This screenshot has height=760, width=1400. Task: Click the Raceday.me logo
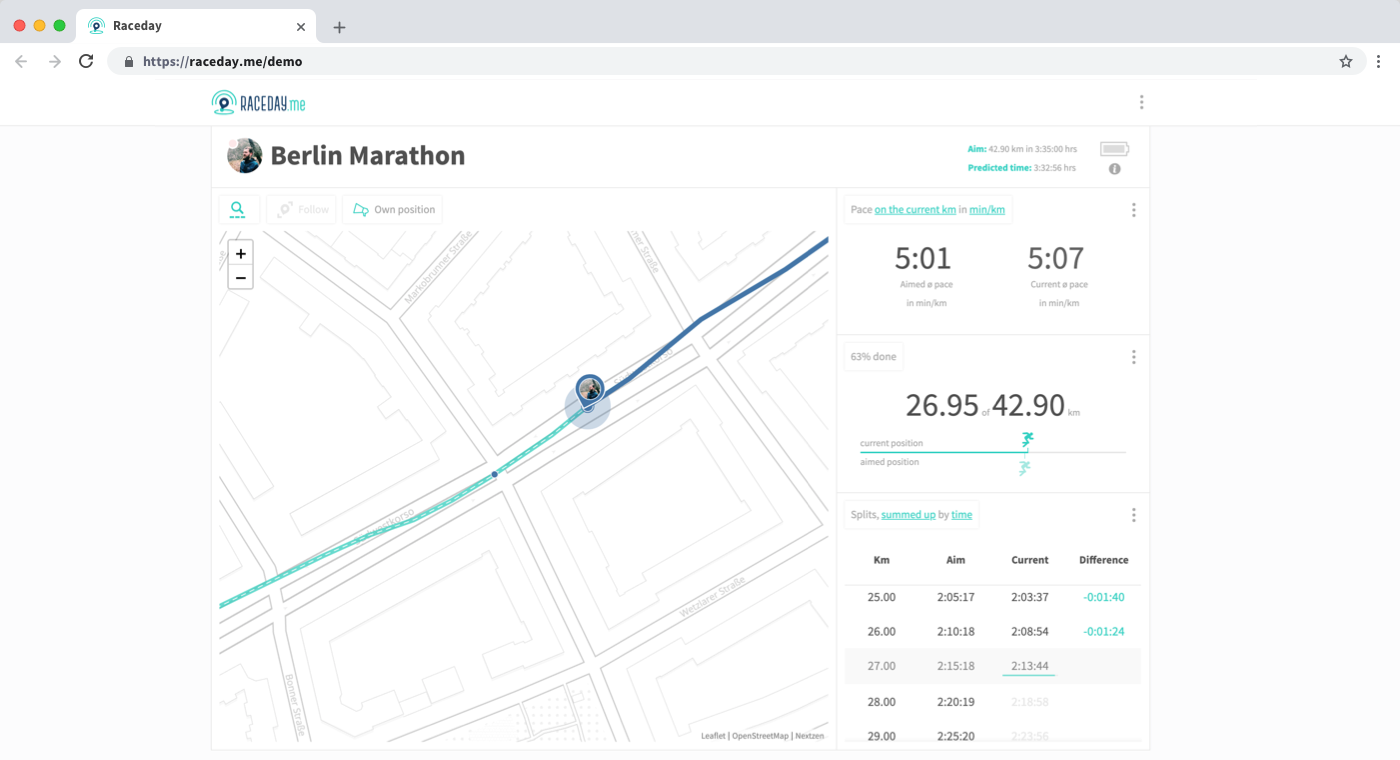[259, 103]
